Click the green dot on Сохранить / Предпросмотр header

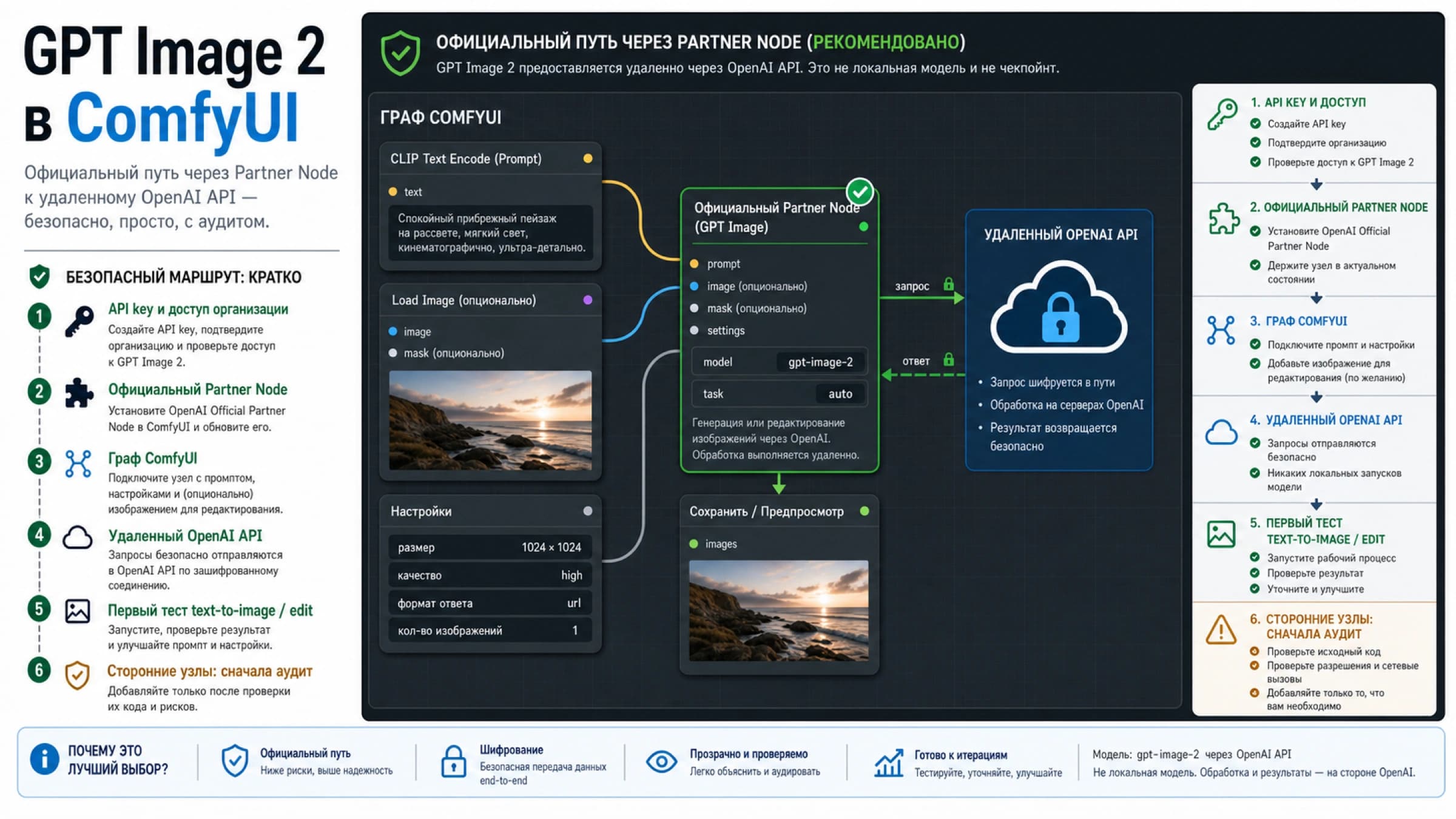pyautogui.click(x=864, y=511)
